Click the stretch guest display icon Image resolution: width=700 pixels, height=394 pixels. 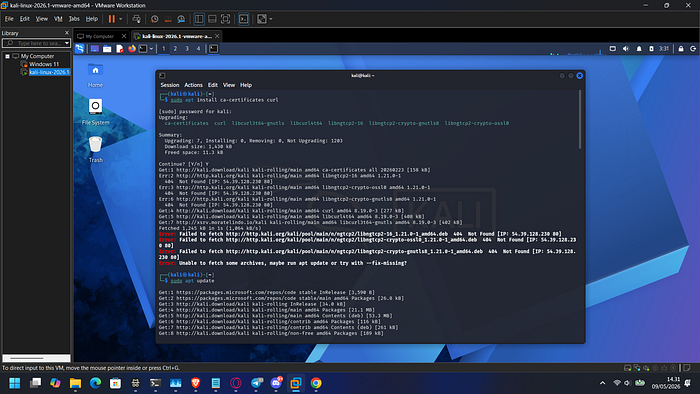coord(262,19)
